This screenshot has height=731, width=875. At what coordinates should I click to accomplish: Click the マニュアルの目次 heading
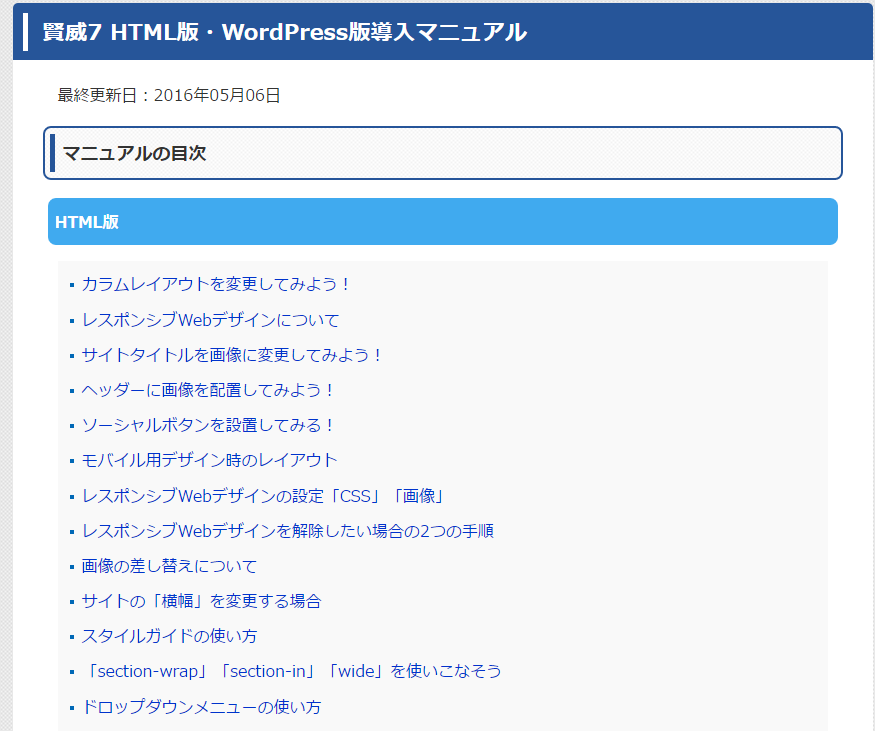click(134, 153)
